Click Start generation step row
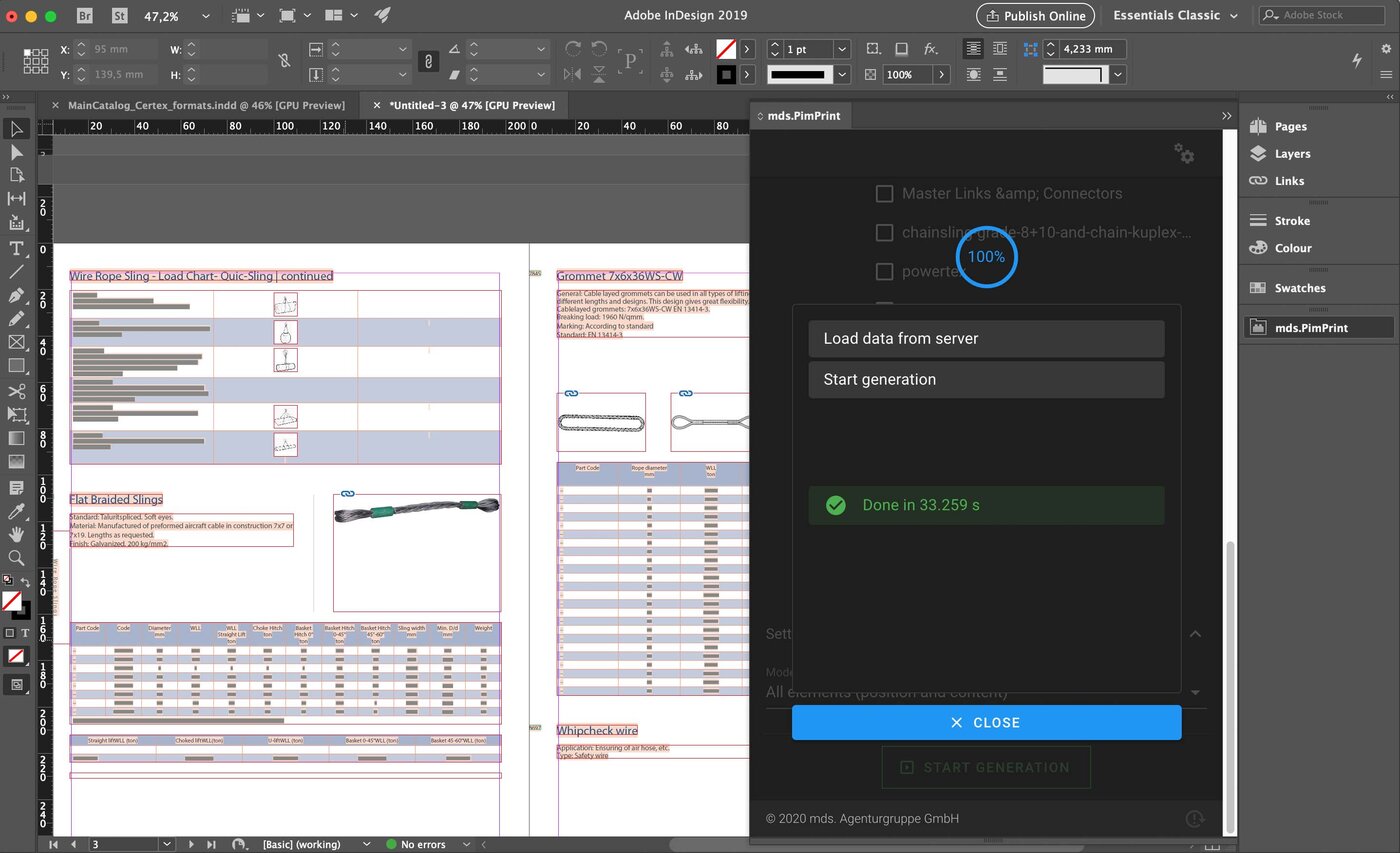Image resolution: width=1400 pixels, height=853 pixels. [x=986, y=380]
